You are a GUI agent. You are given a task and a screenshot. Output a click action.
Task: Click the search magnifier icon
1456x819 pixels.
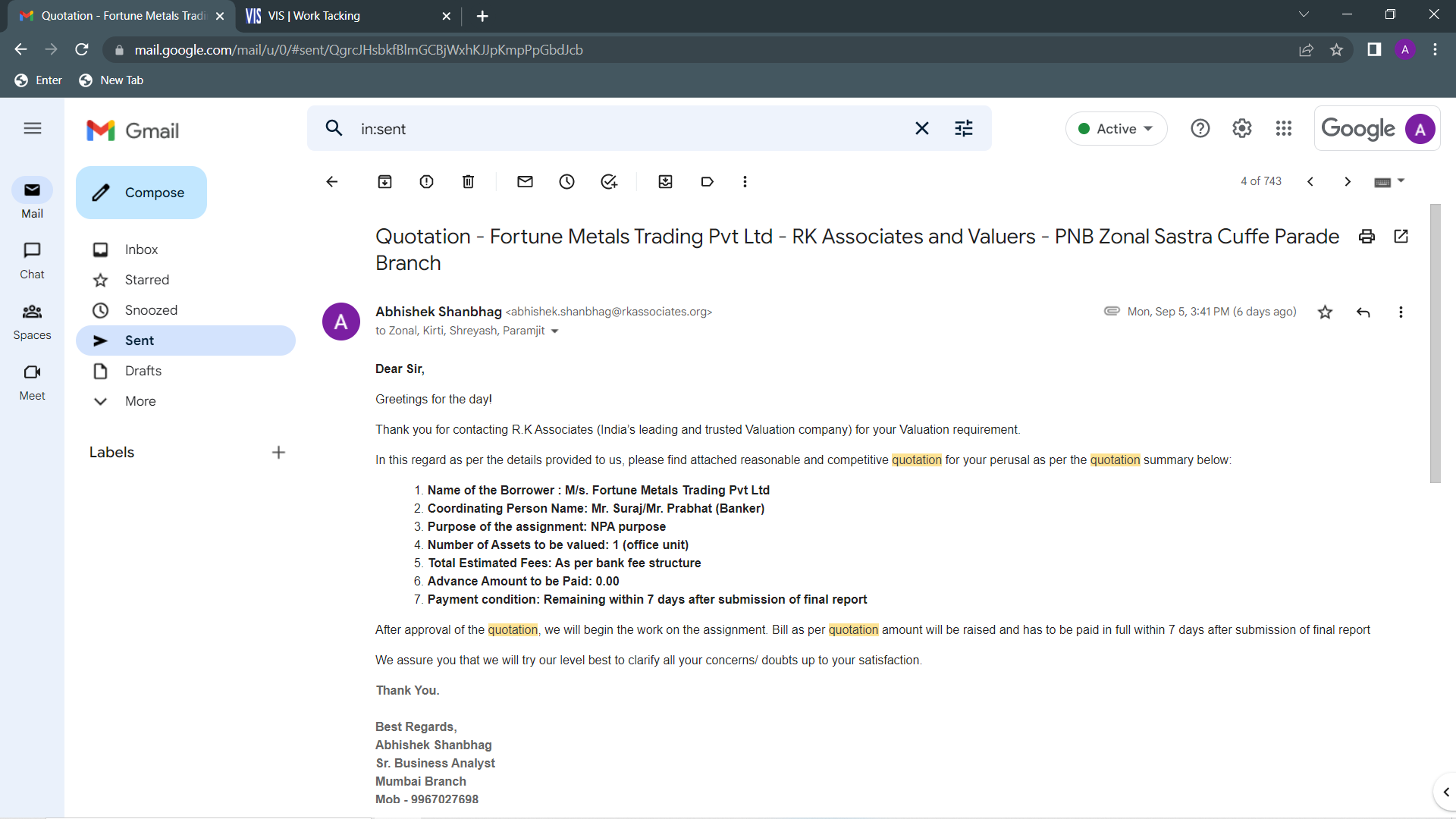click(x=334, y=128)
